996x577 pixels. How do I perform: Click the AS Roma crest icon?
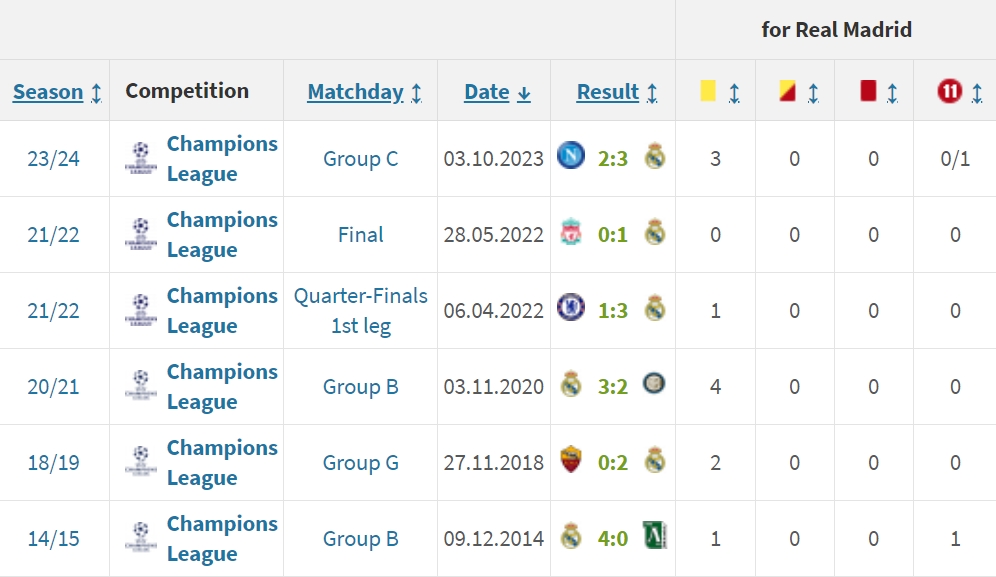571,460
